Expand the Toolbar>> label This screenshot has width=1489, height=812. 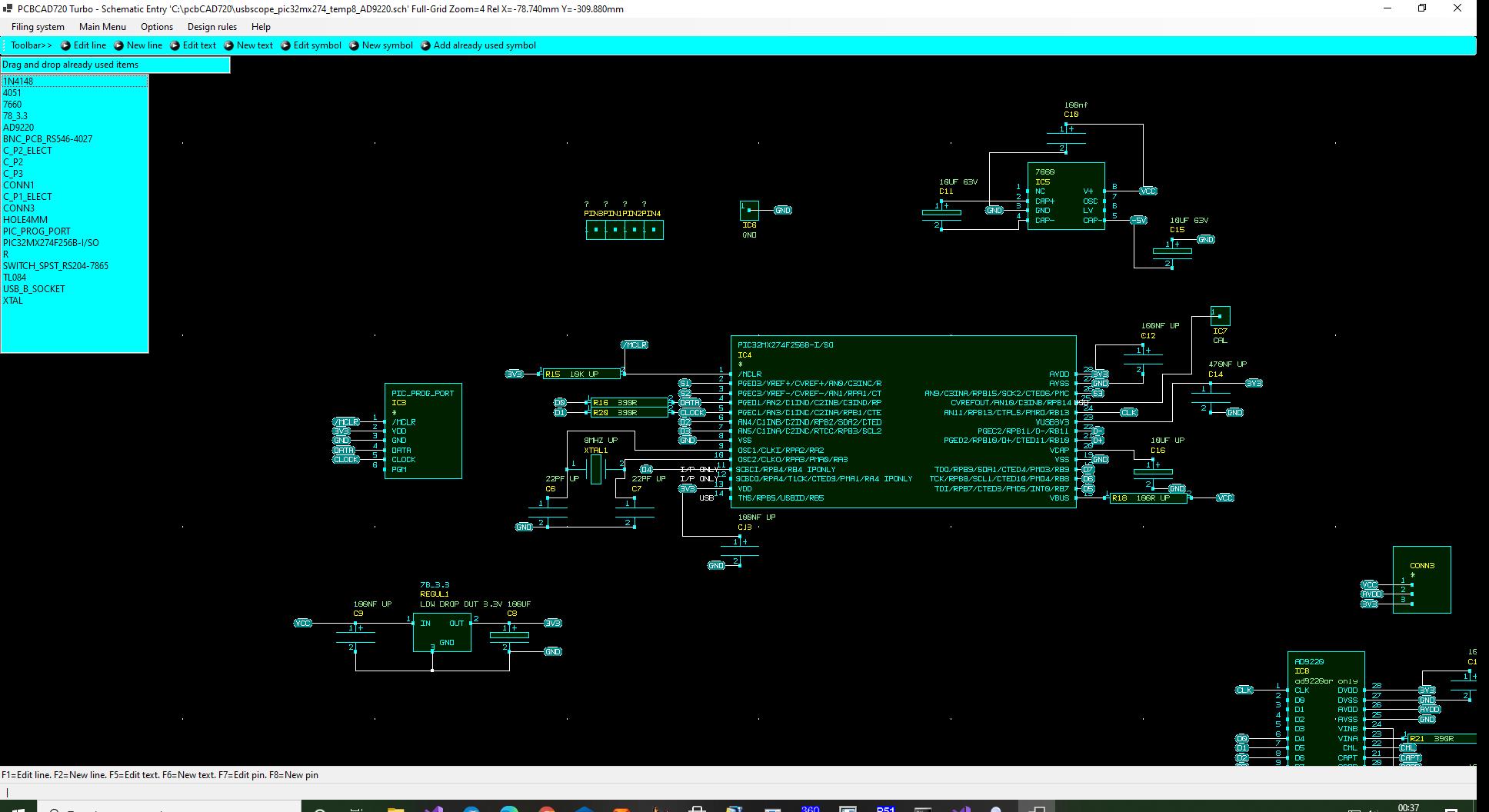31,45
